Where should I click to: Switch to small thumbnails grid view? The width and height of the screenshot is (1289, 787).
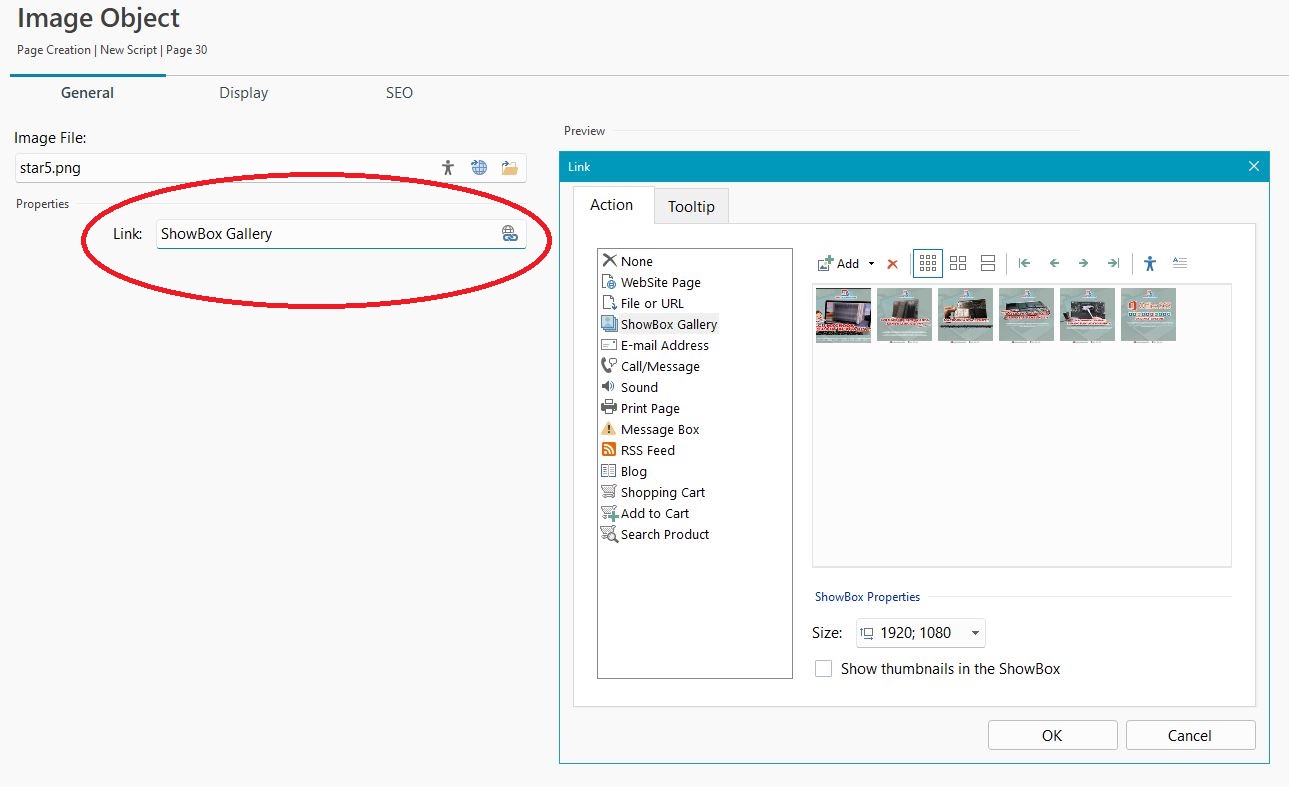pyautogui.click(x=927, y=263)
